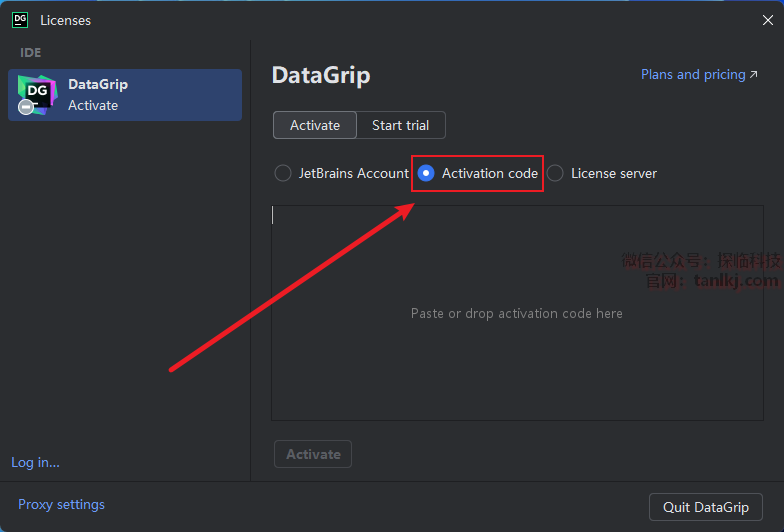The height and width of the screenshot is (532, 784).
Task: Select the License server radio button
Action: coord(555,173)
